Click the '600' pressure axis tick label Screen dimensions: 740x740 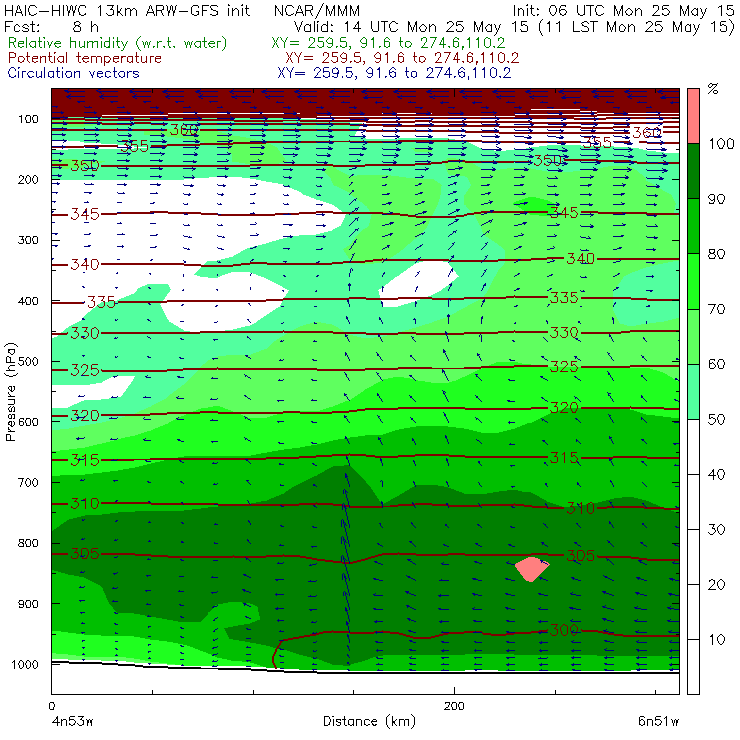coord(28,422)
